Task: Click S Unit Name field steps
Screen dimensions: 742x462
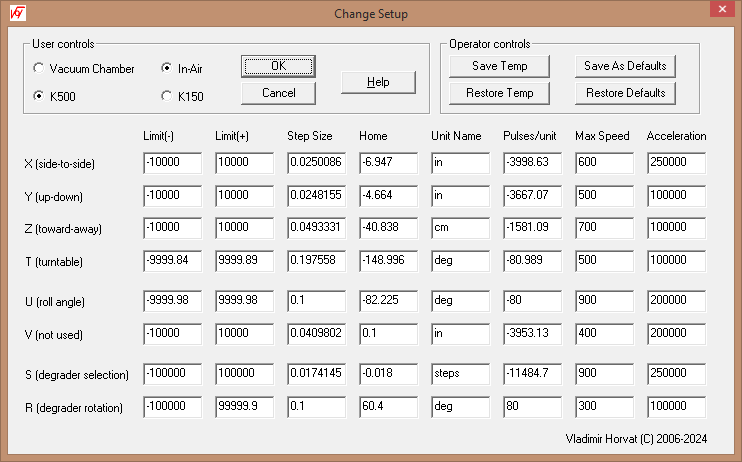Action: 460,374
